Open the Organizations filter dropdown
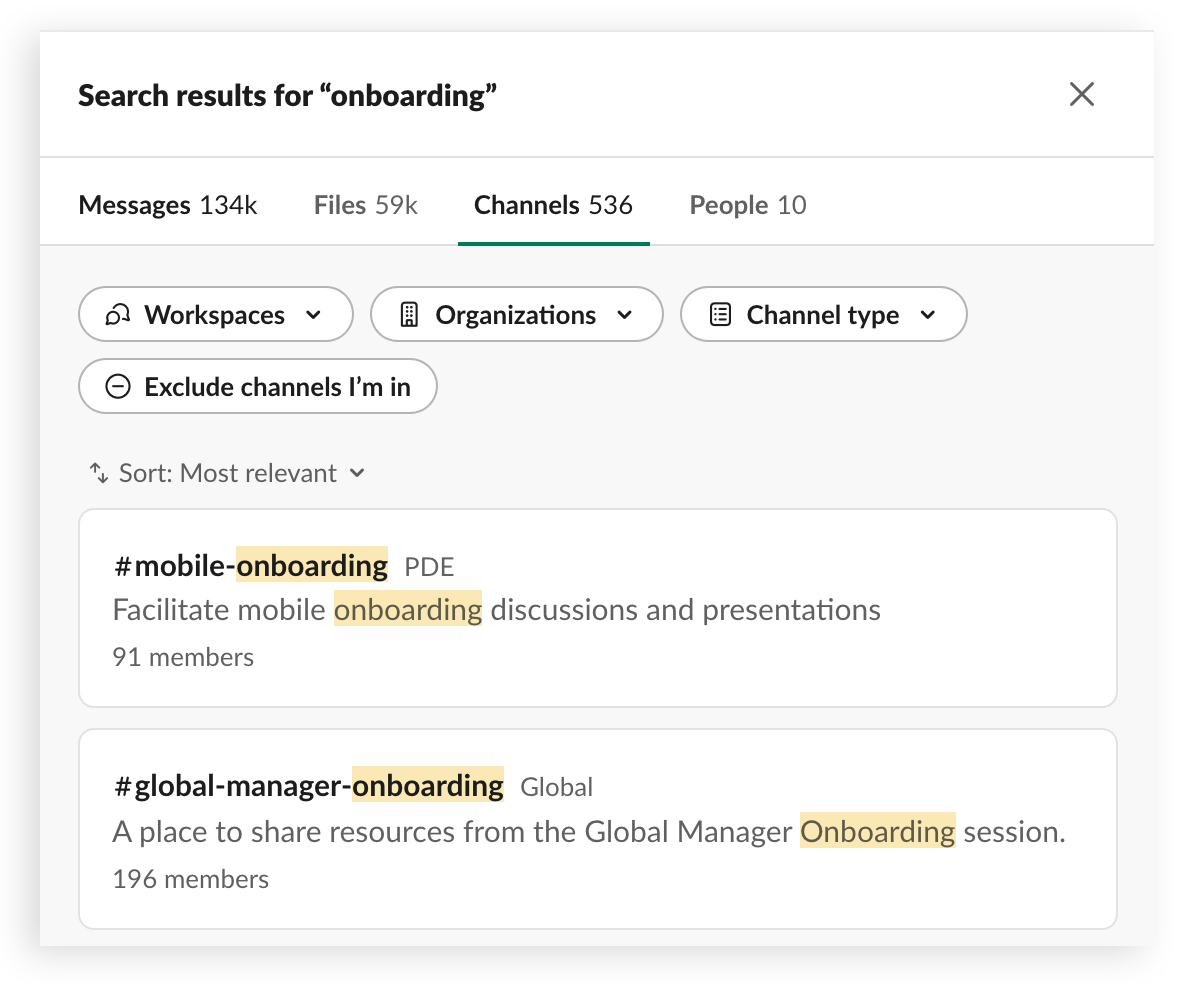Screen dimensions: 1194x996 516,314
